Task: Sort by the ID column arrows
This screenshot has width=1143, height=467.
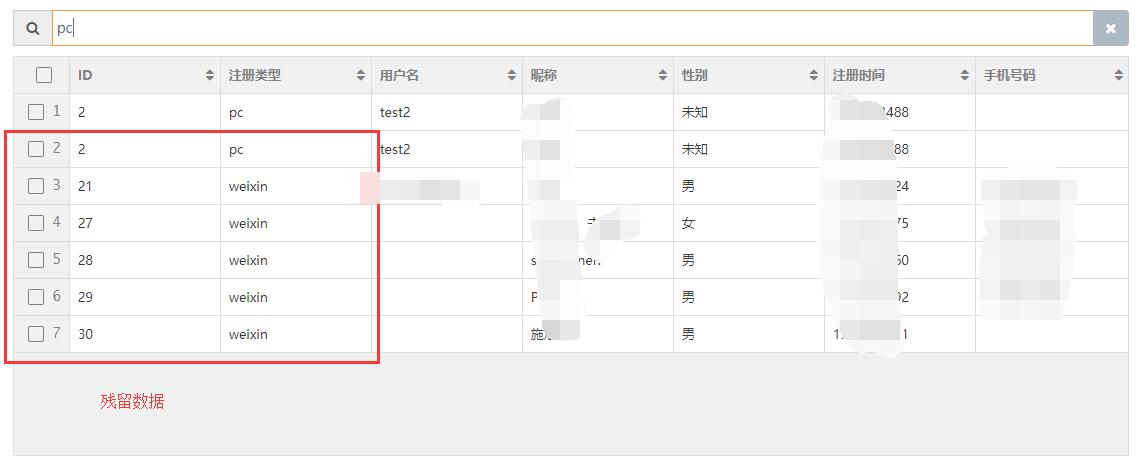Action: tap(210, 75)
